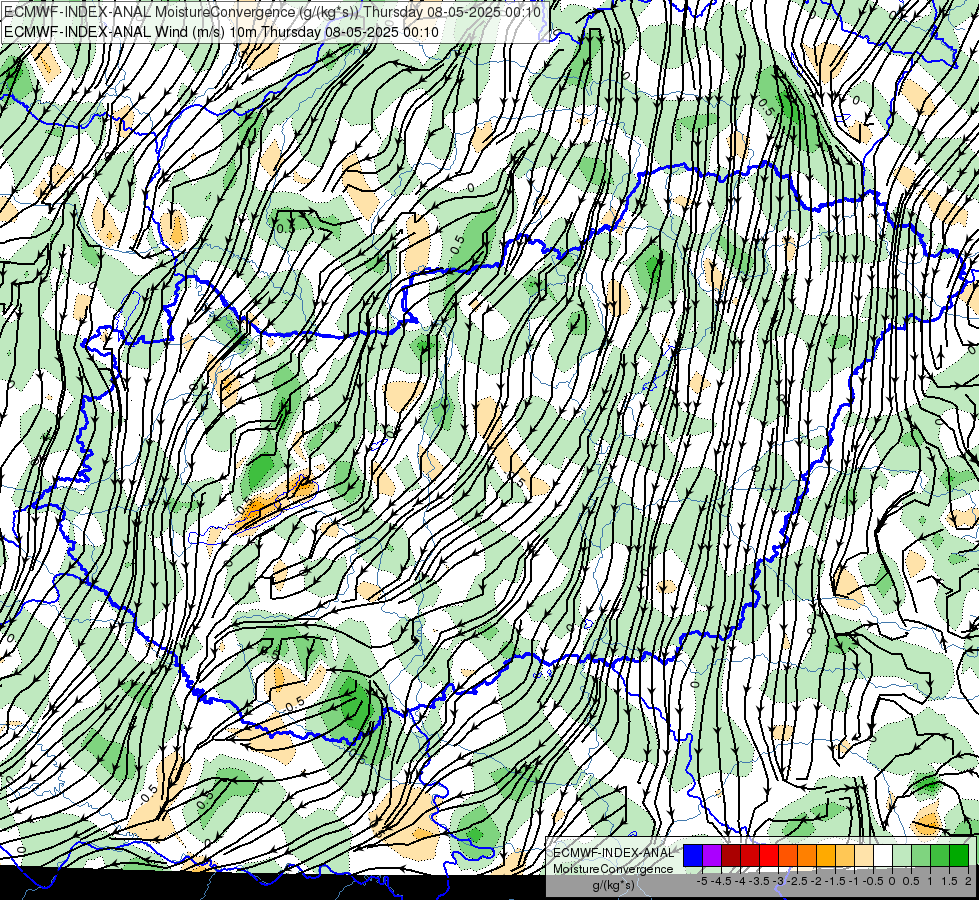
Task: Click the blue legend swatch below -5
Action: [693, 856]
